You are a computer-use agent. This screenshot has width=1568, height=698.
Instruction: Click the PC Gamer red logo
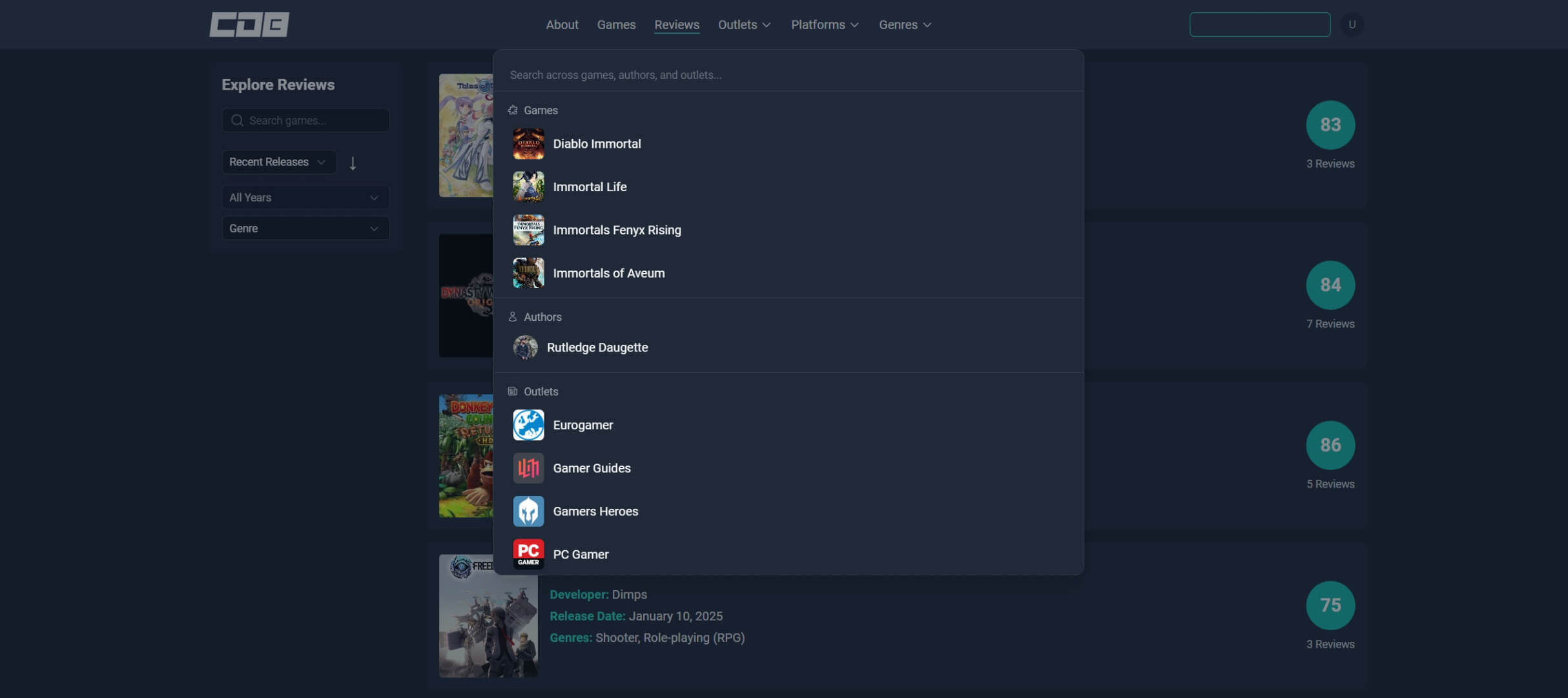pyautogui.click(x=528, y=554)
